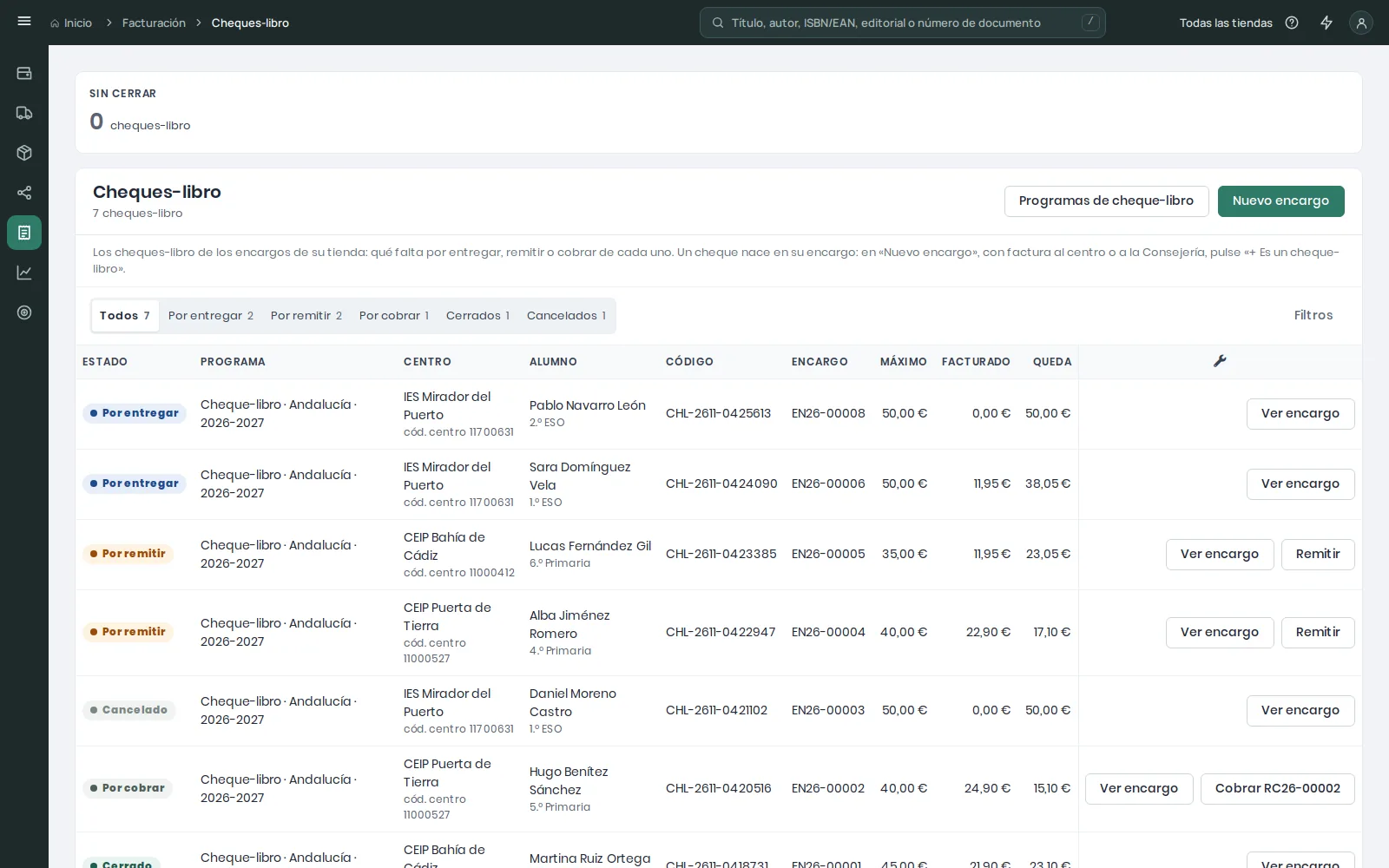Switch to the Cancelados tab

point(566,316)
